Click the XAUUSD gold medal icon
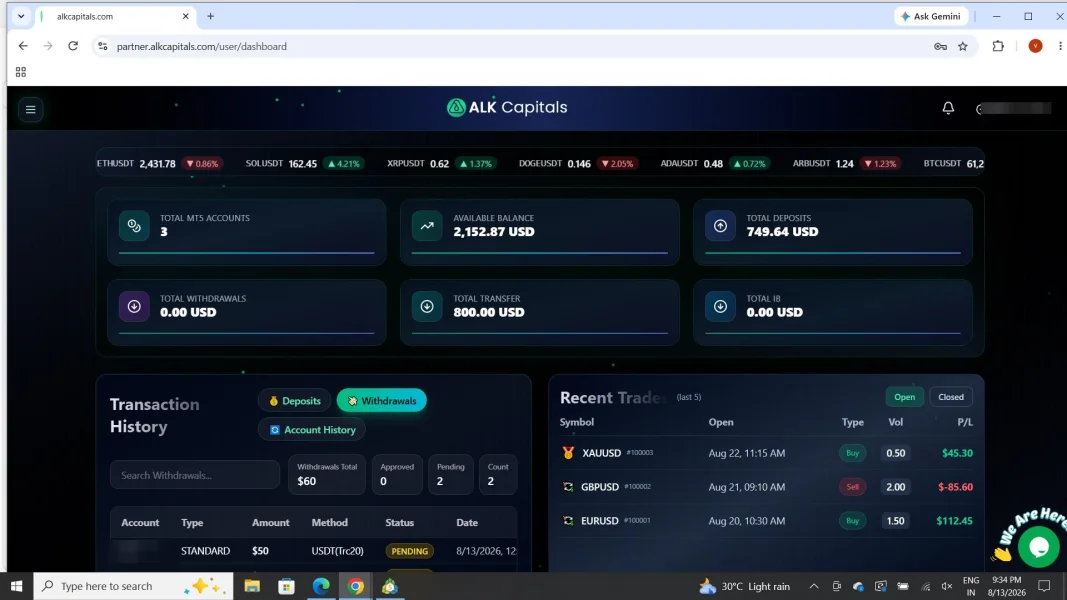This screenshot has width=1067, height=600. click(x=568, y=452)
